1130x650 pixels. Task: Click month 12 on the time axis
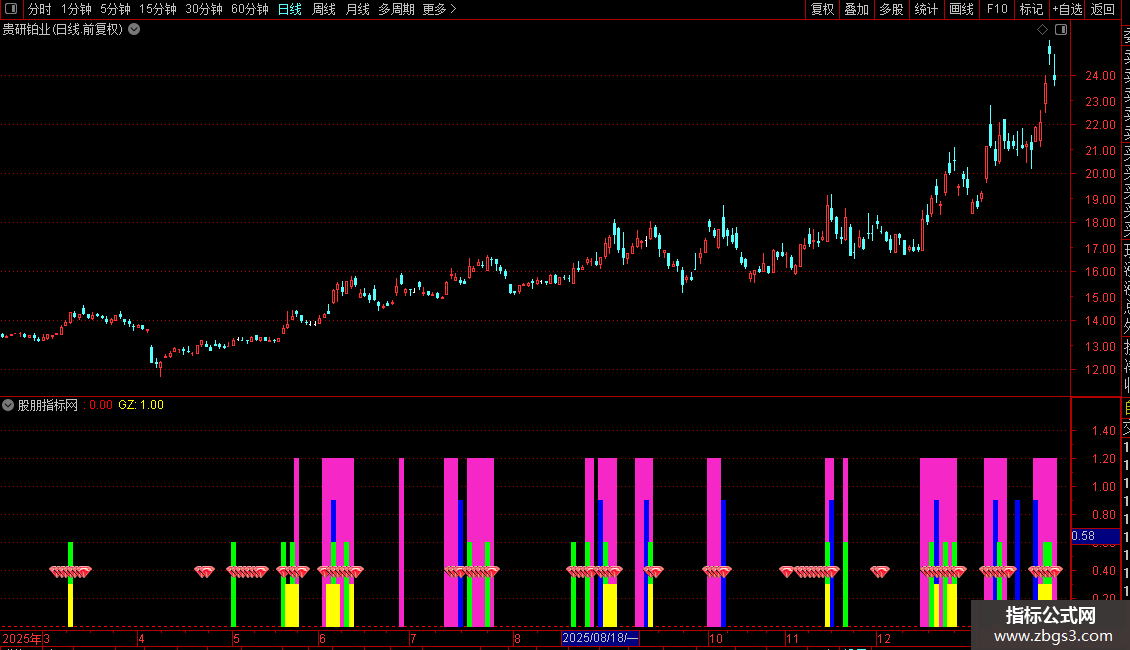[x=884, y=638]
